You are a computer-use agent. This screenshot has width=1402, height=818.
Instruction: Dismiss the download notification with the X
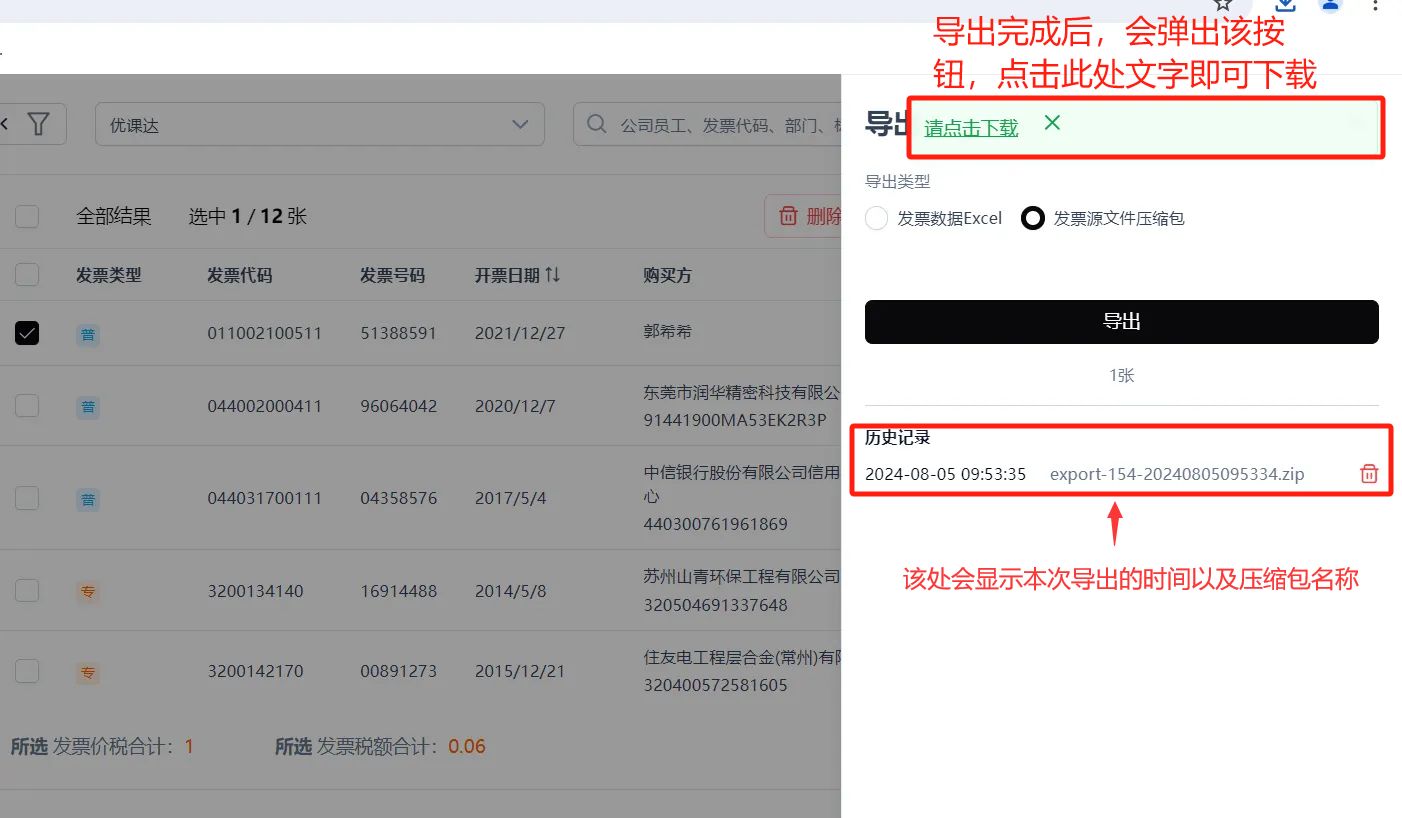point(1052,123)
